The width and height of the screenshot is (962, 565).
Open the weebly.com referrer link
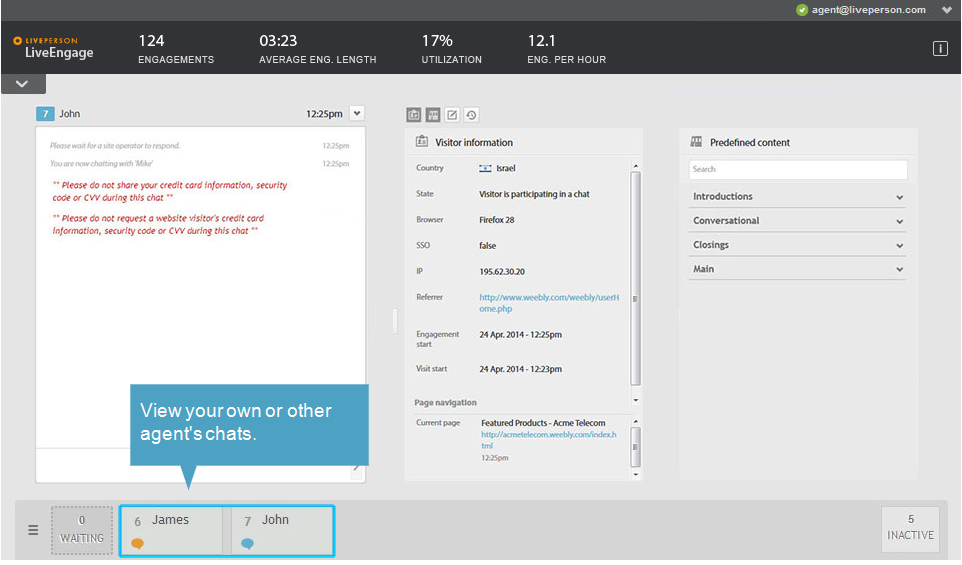[548, 303]
